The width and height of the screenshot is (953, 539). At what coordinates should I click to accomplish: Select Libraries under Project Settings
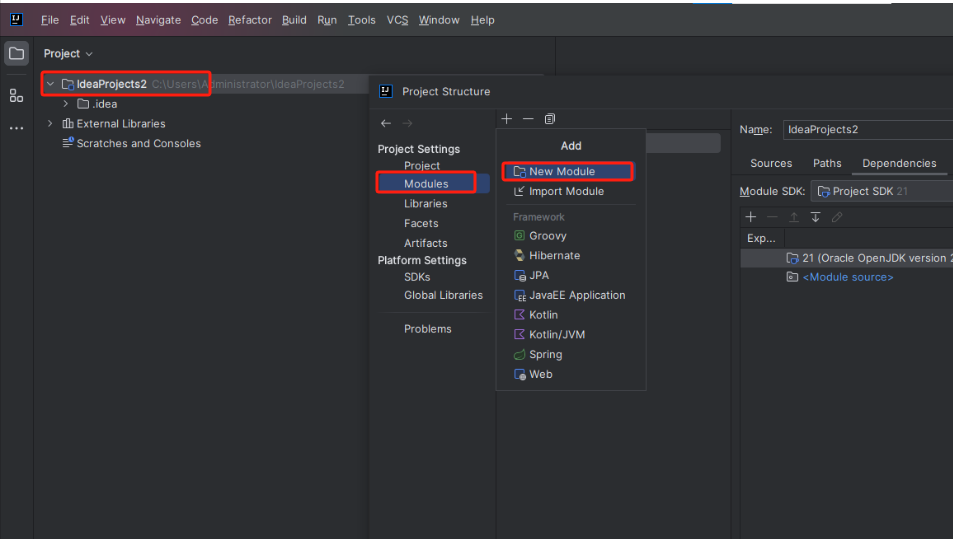425,204
